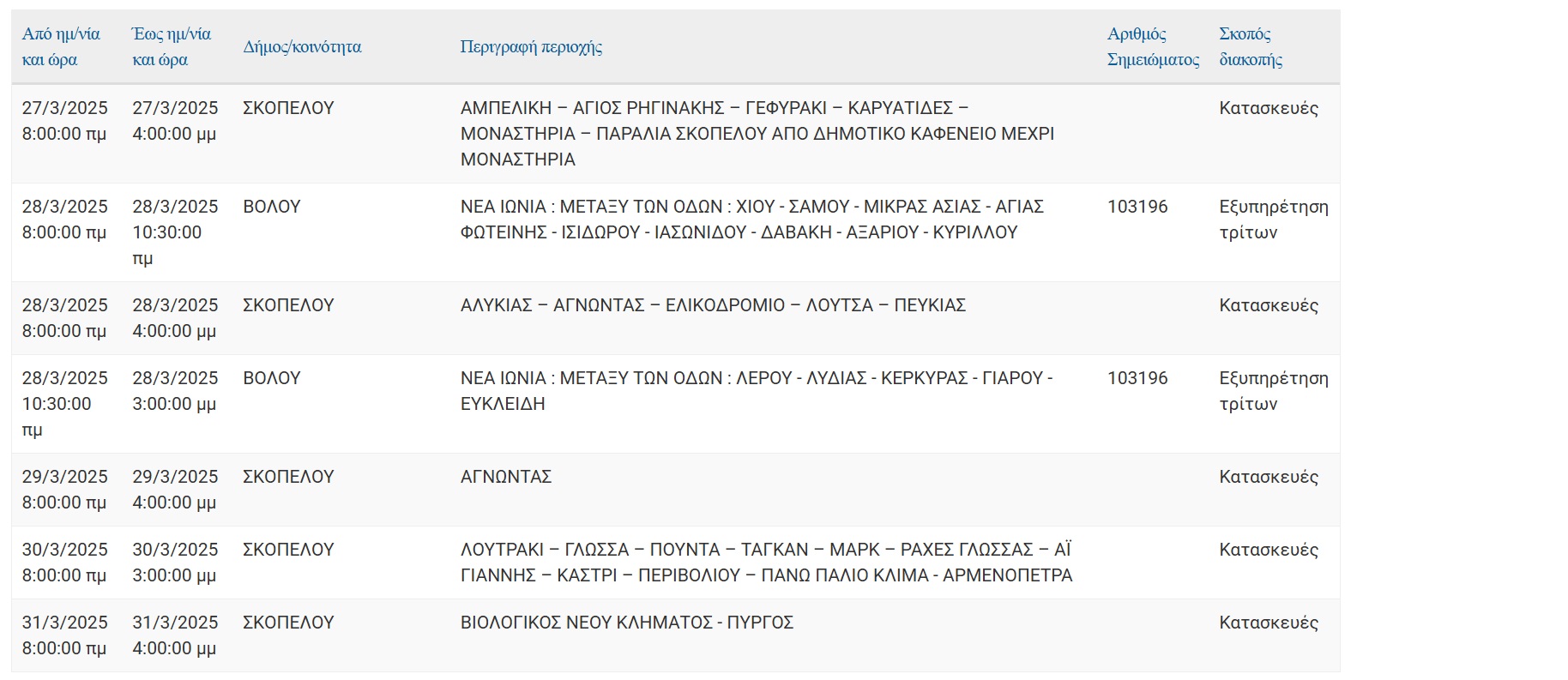Click ΛΟΥΤΡΑΚΙ – ΓΛΩΣΣΑ area description
The image size is (1568, 680).
[765, 562]
